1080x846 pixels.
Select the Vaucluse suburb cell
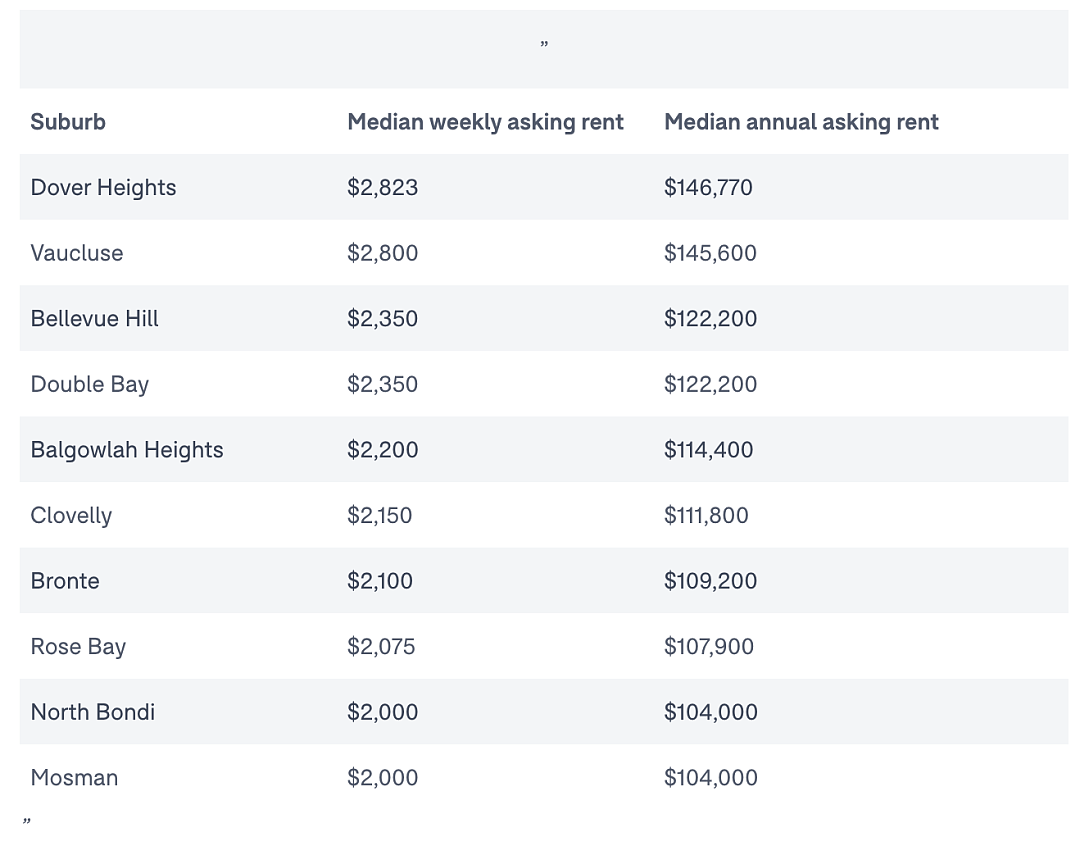coord(76,253)
